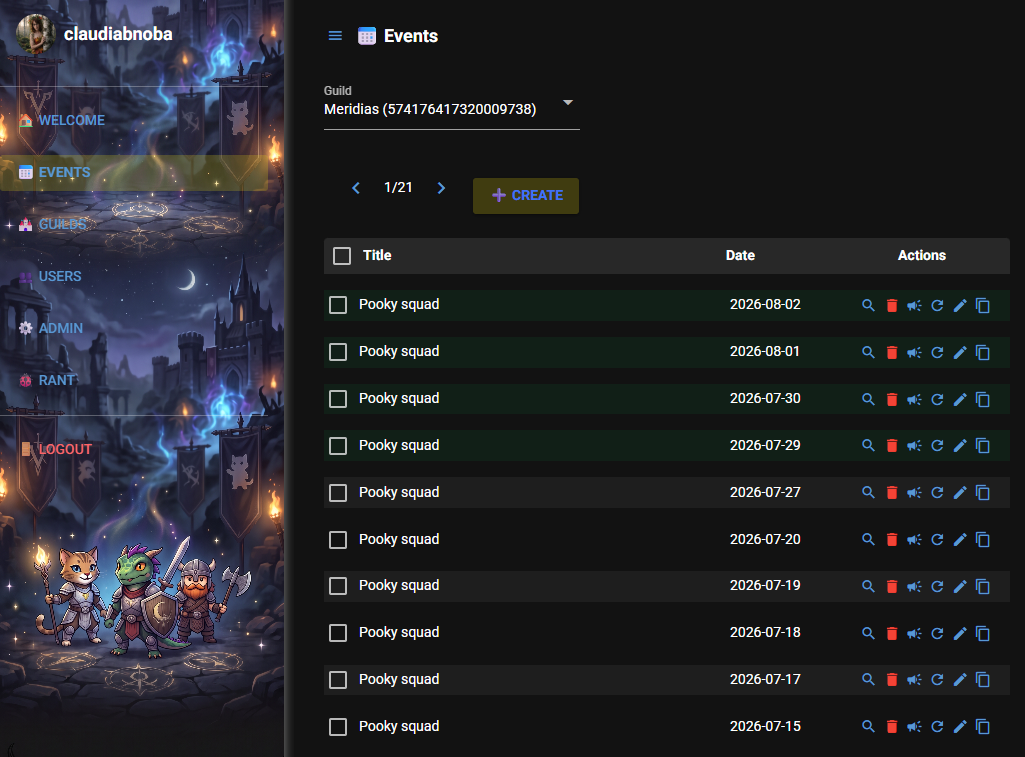Click the page indicator 1/21
This screenshot has width=1025, height=757.
coord(398,188)
